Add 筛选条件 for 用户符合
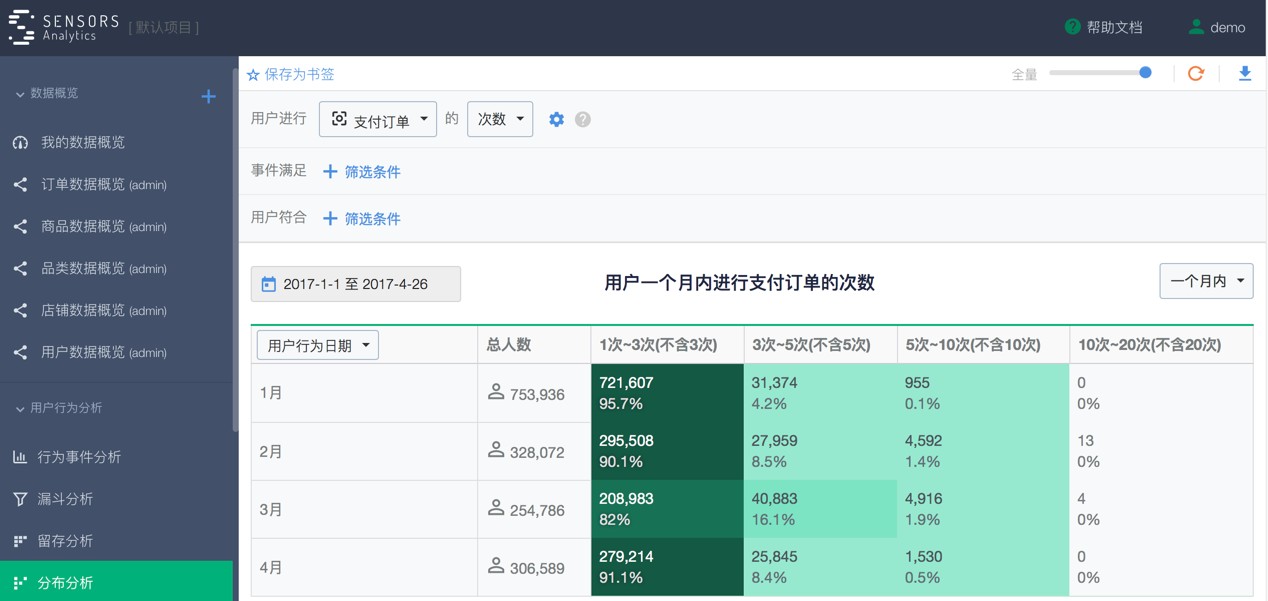Viewport: 1268px width, 601px height. click(x=372, y=218)
